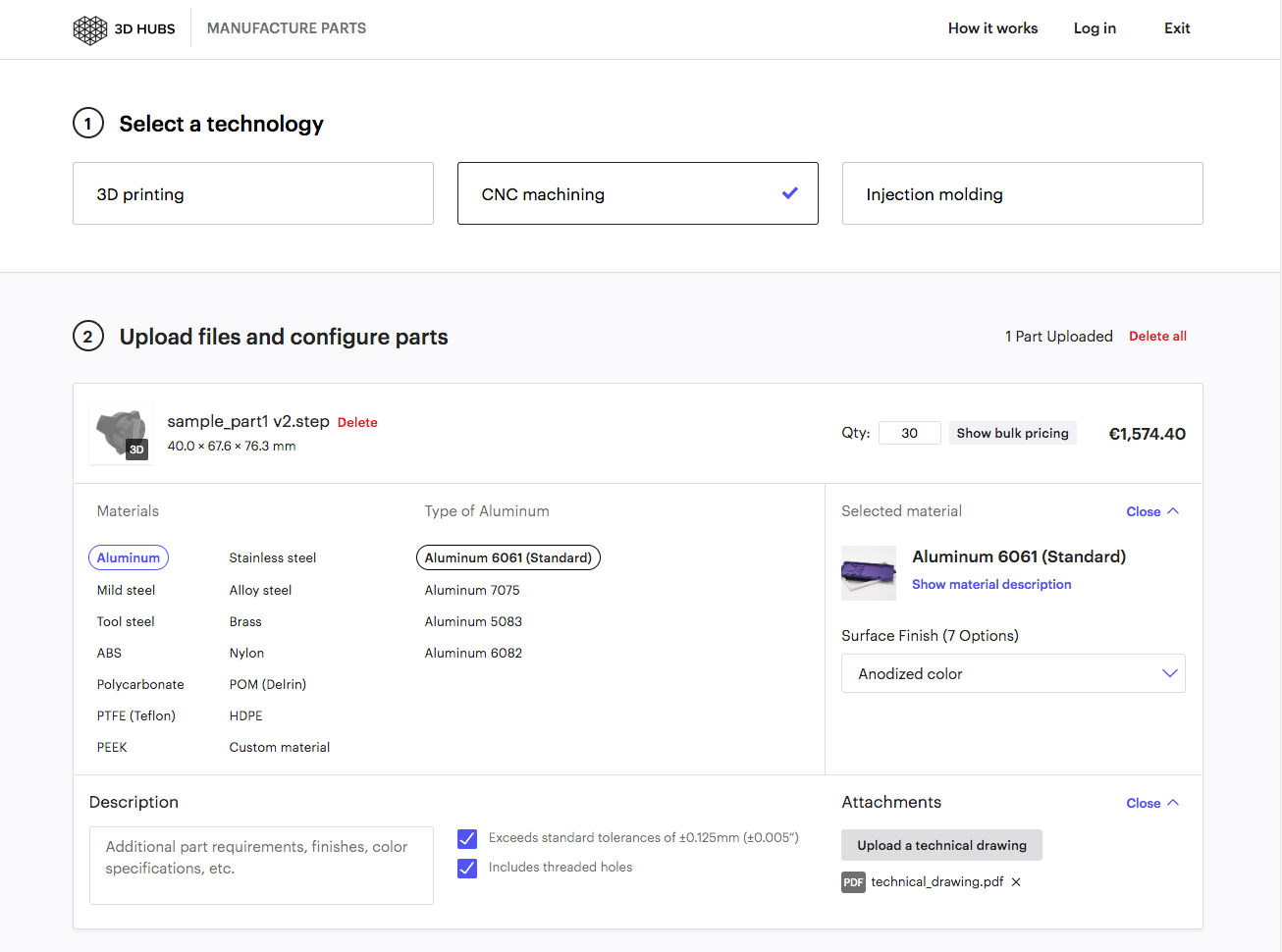Click the quantity input field
Image resolution: width=1282 pixels, height=952 pixels.
point(910,433)
